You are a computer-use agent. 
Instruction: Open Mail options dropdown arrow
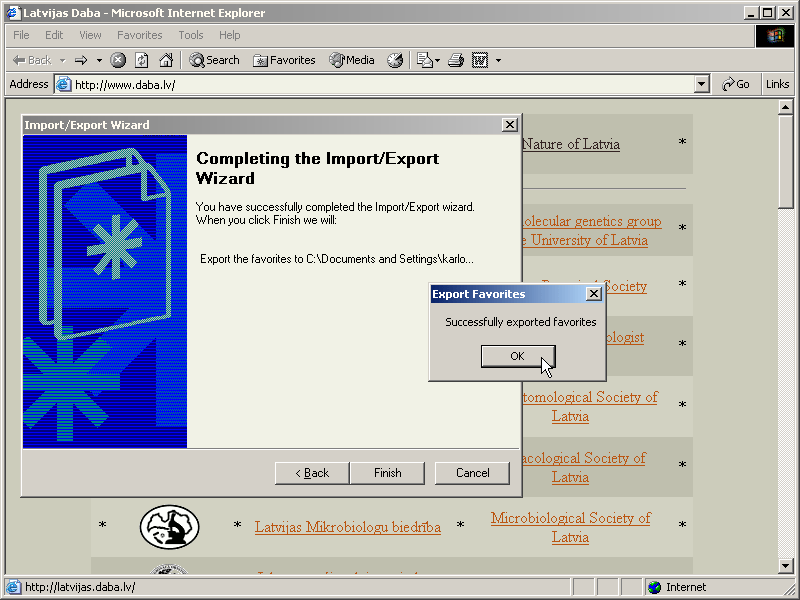(437, 60)
